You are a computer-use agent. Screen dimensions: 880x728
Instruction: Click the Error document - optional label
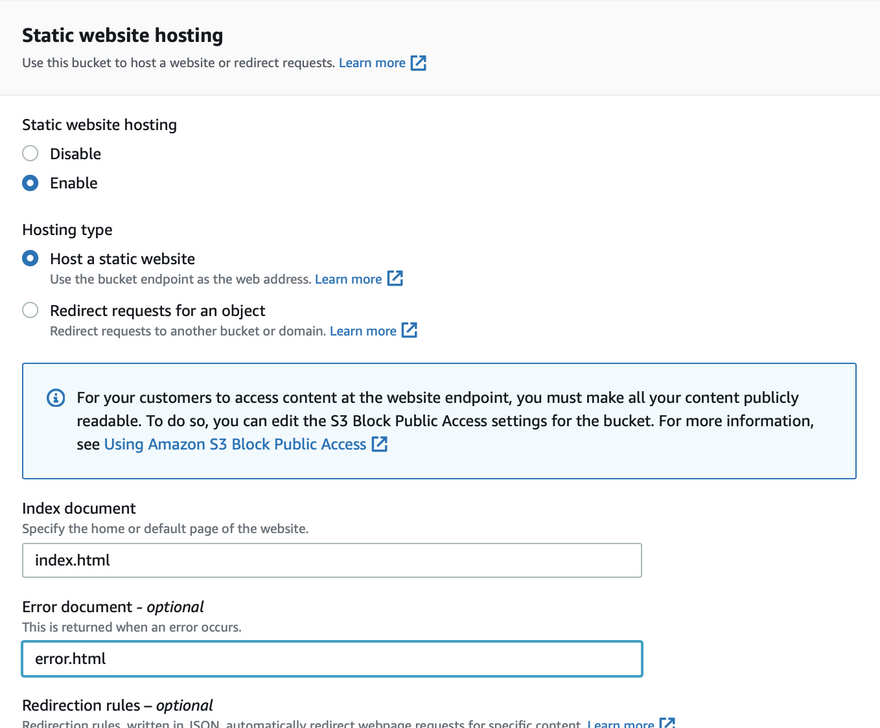pyautogui.click(x=113, y=606)
